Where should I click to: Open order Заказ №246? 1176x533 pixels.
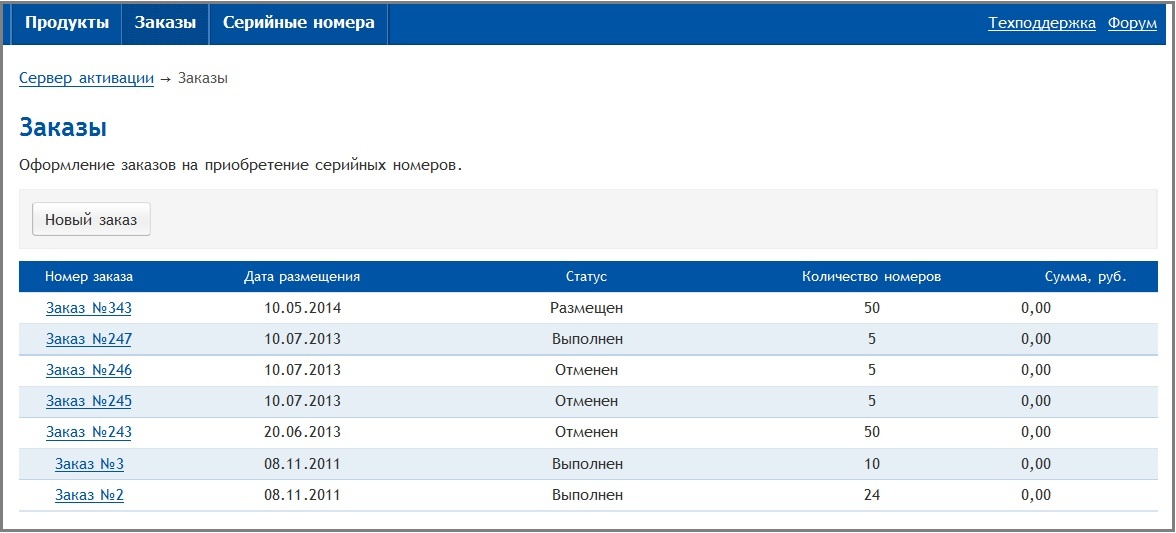(89, 370)
